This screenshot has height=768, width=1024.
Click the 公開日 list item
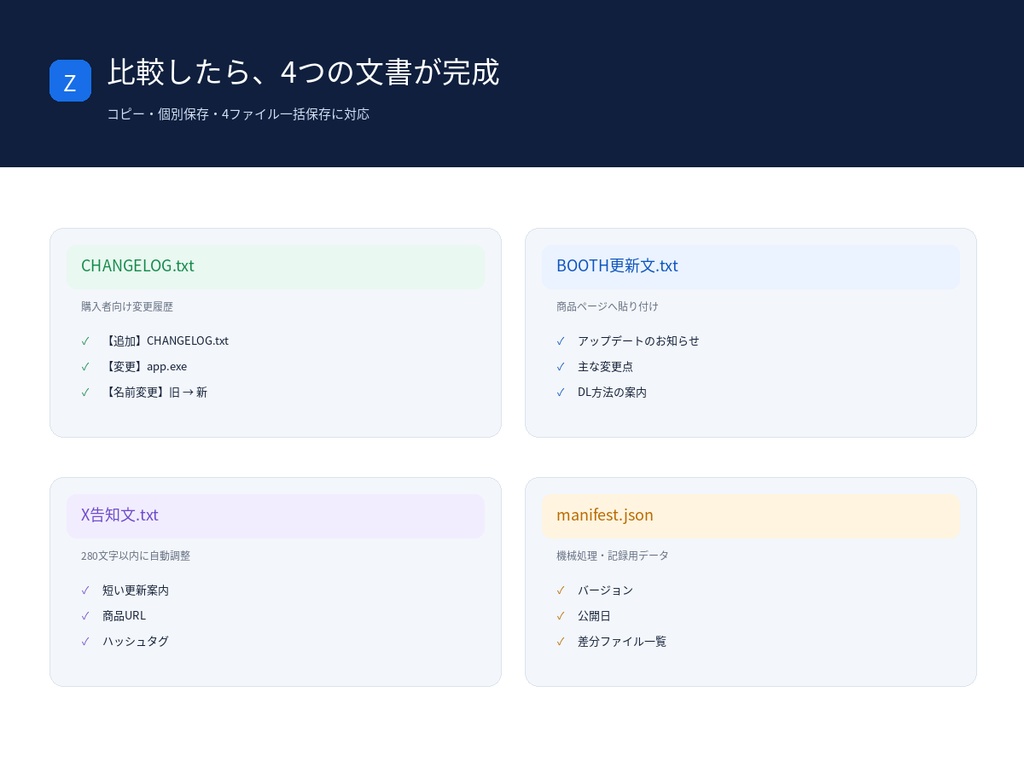(x=594, y=616)
